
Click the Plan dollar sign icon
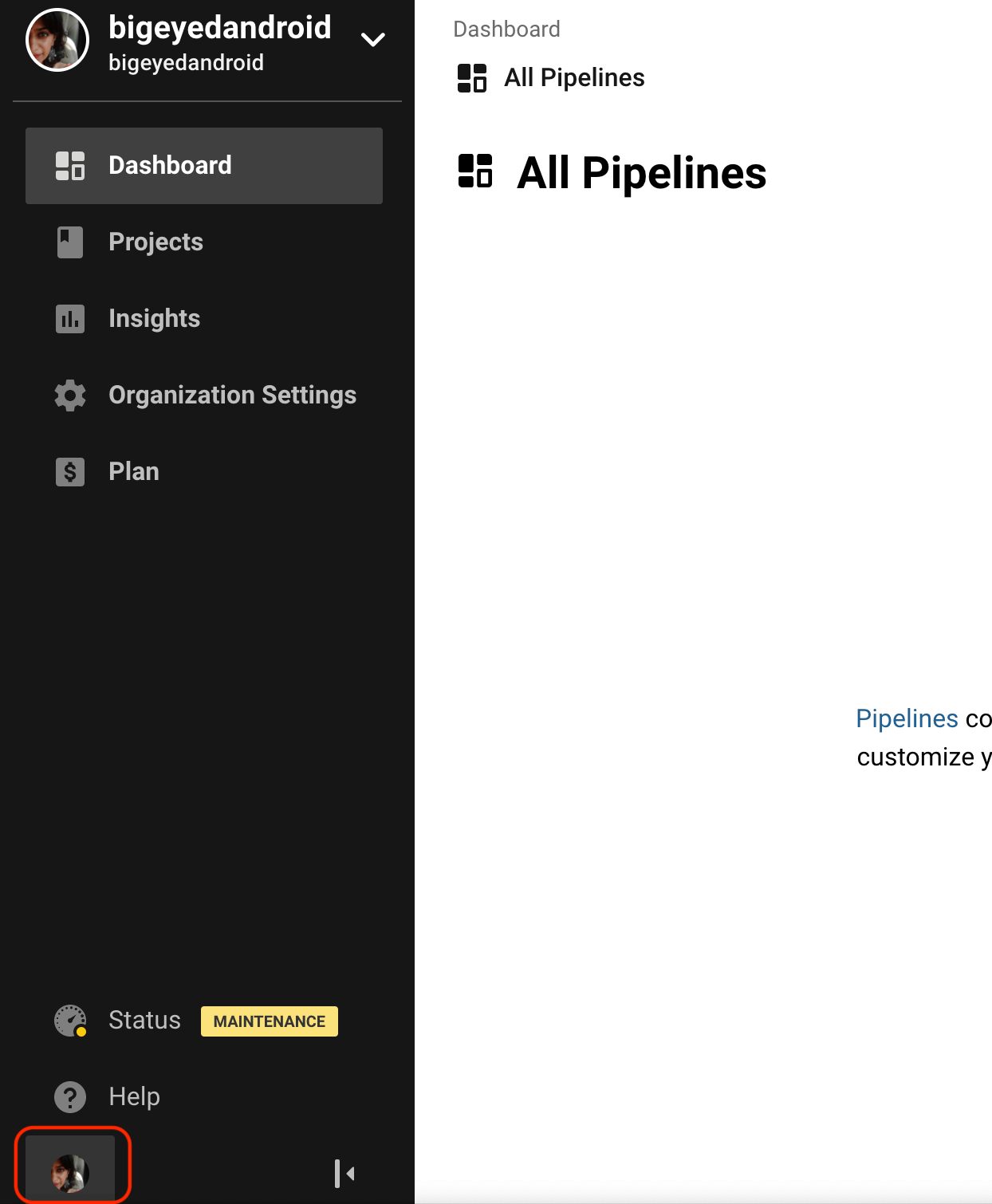point(70,472)
